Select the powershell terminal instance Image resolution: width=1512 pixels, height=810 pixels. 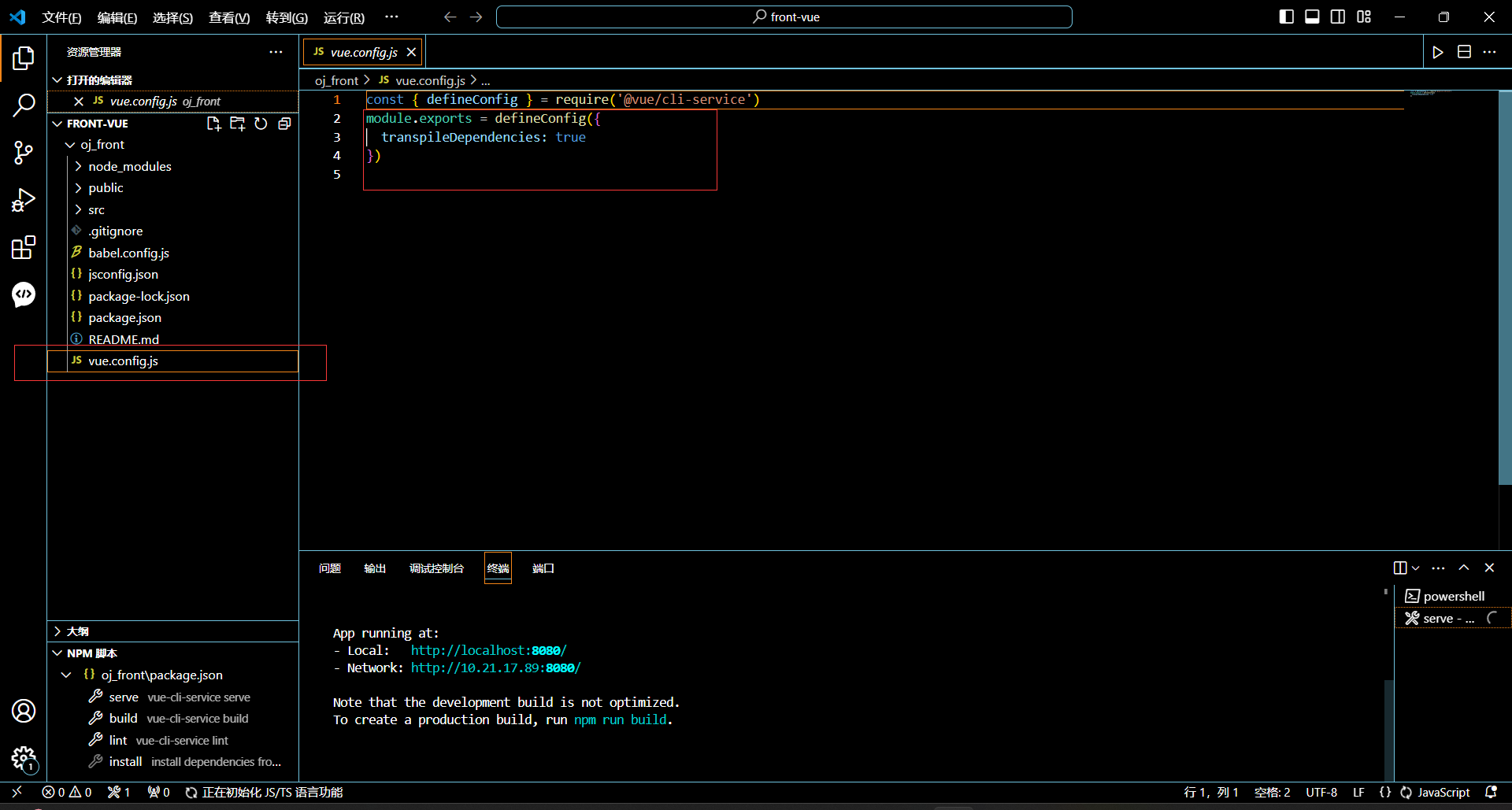click(x=1453, y=596)
